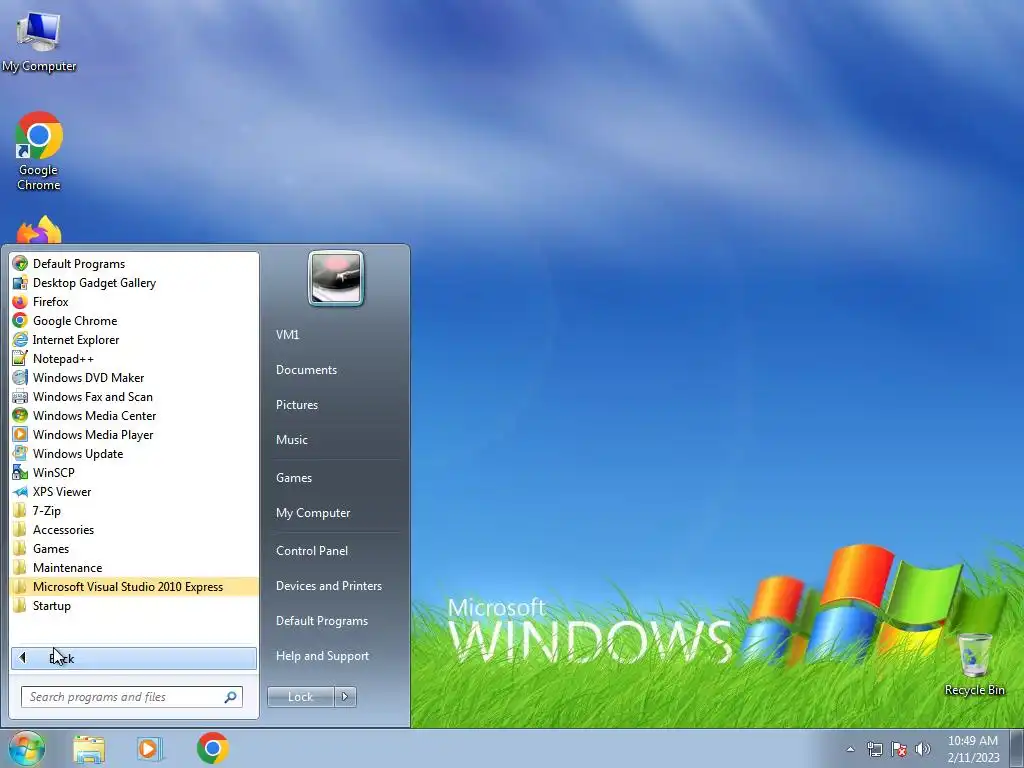Open Windows Fax and Scan icon
This screenshot has width=1024, height=768.
click(20, 396)
